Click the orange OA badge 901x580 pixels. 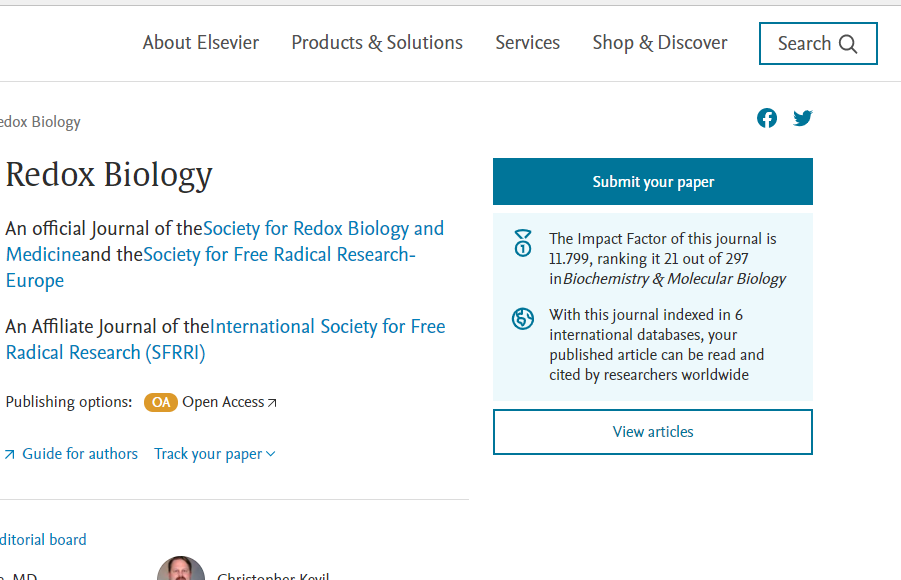(x=160, y=402)
